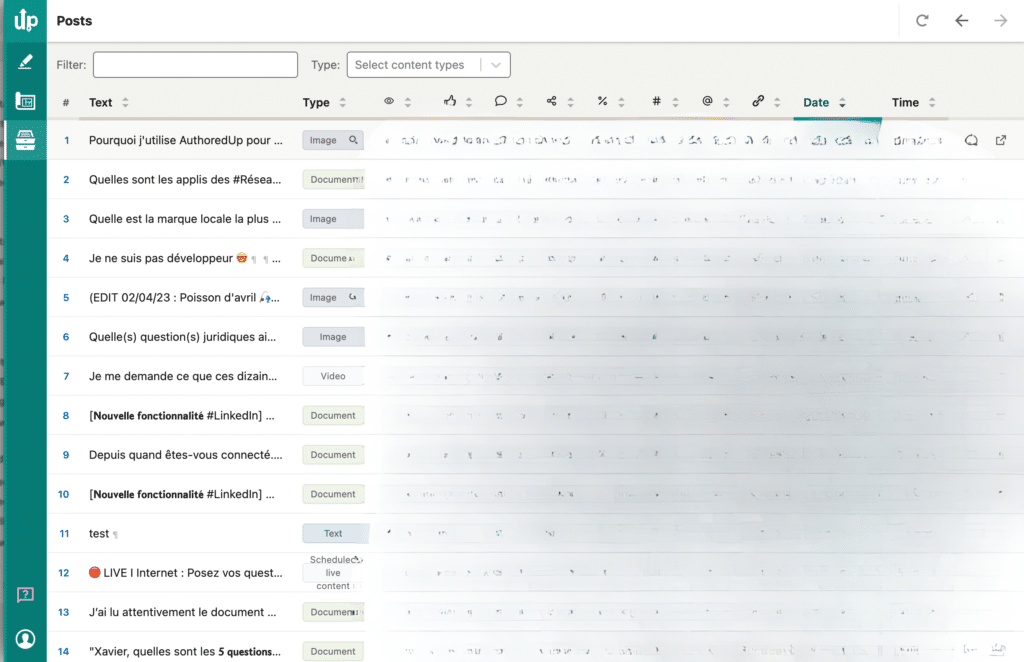This screenshot has height=662, width=1024.
Task: Open the Select content types dropdown
Action: (x=428, y=65)
